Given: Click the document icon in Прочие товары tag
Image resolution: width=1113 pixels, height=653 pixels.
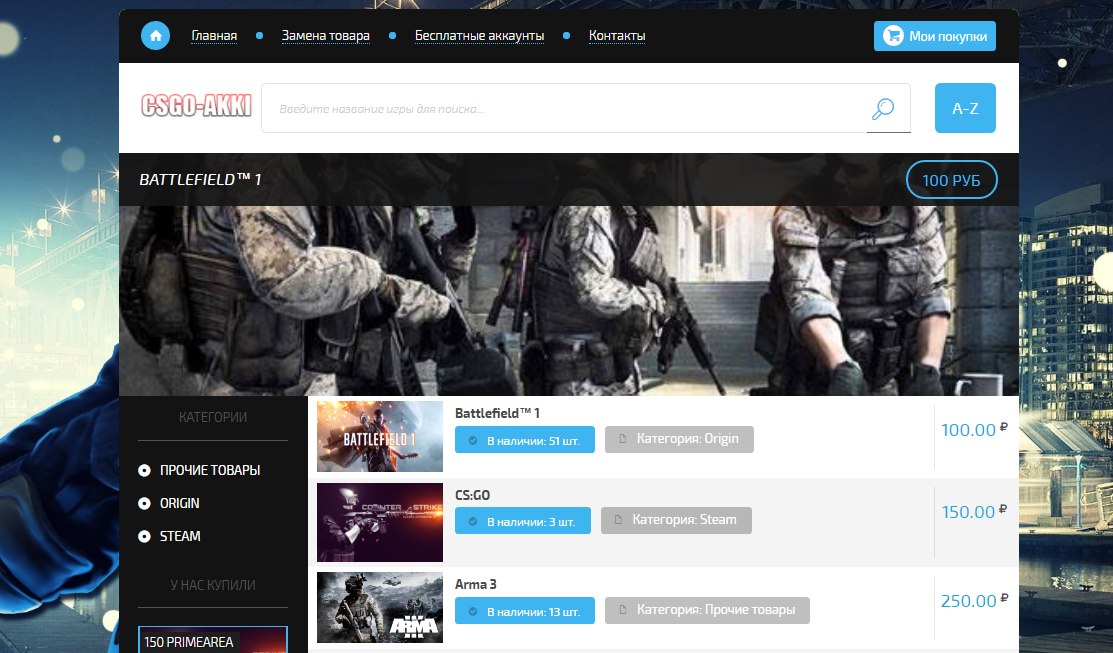Looking at the screenshot, I should pyautogui.click(x=623, y=610).
